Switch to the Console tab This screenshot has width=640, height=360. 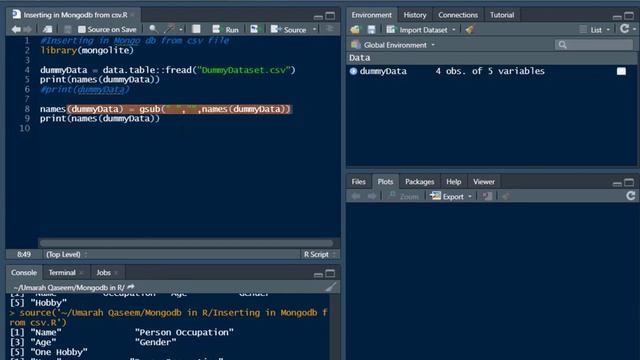click(x=24, y=273)
